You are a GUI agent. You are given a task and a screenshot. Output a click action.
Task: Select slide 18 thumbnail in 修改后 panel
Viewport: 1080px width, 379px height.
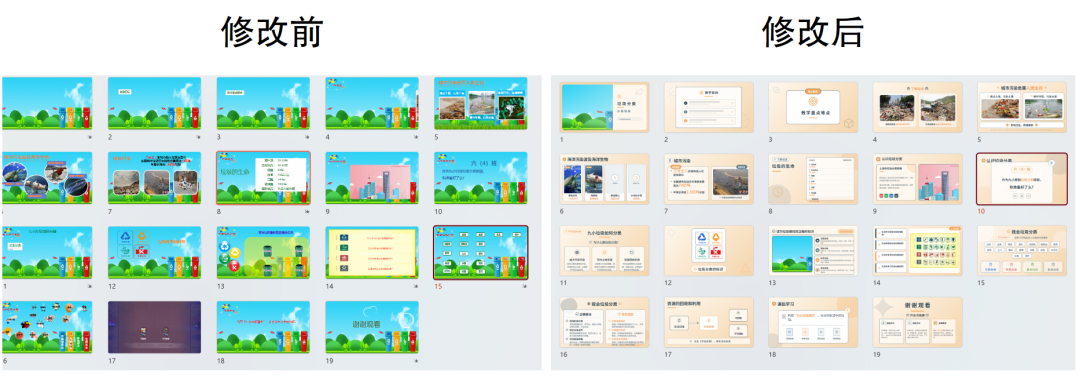click(x=813, y=322)
